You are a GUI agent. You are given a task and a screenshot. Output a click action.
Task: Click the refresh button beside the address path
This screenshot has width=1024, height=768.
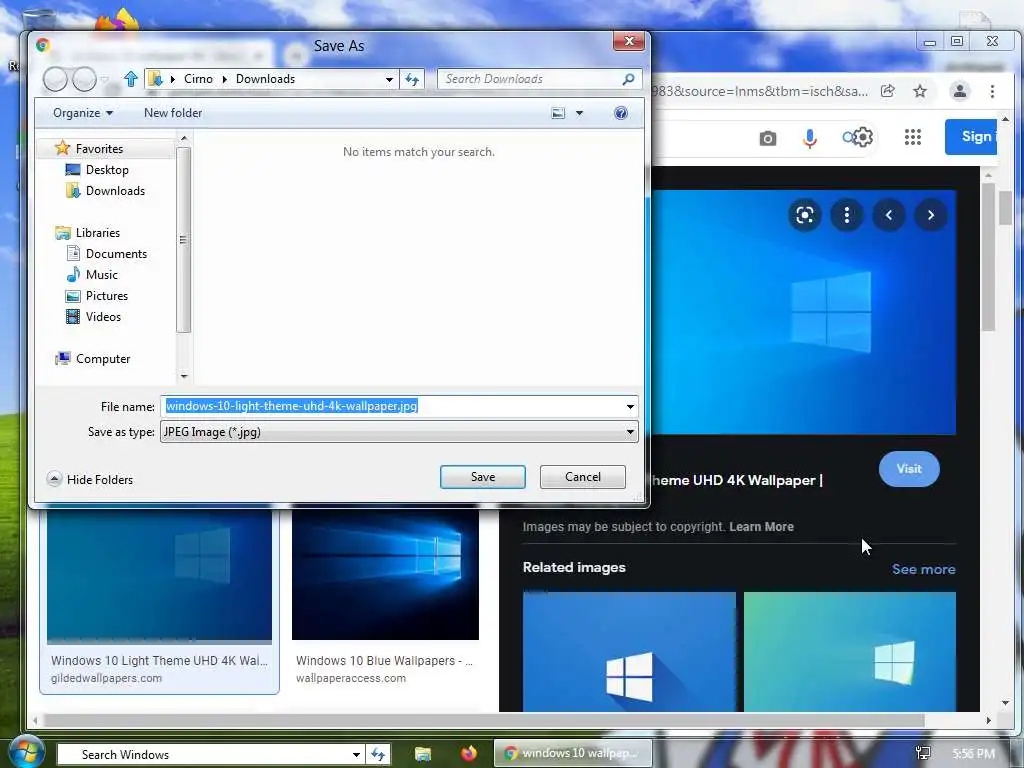click(x=412, y=79)
